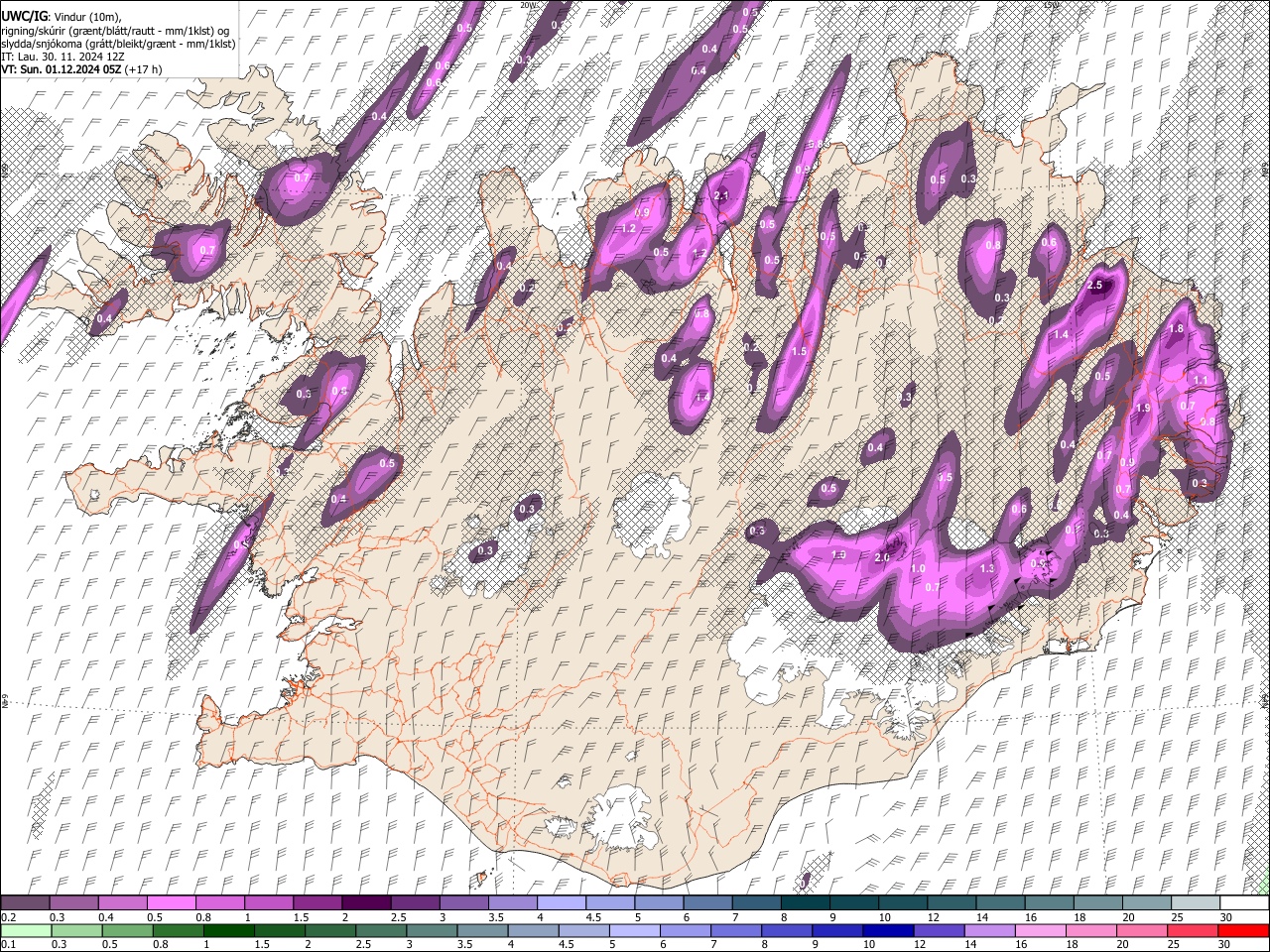Pick the rain-scale swatch starting at 20
This screenshot has width=1270, height=952.
[1142, 931]
